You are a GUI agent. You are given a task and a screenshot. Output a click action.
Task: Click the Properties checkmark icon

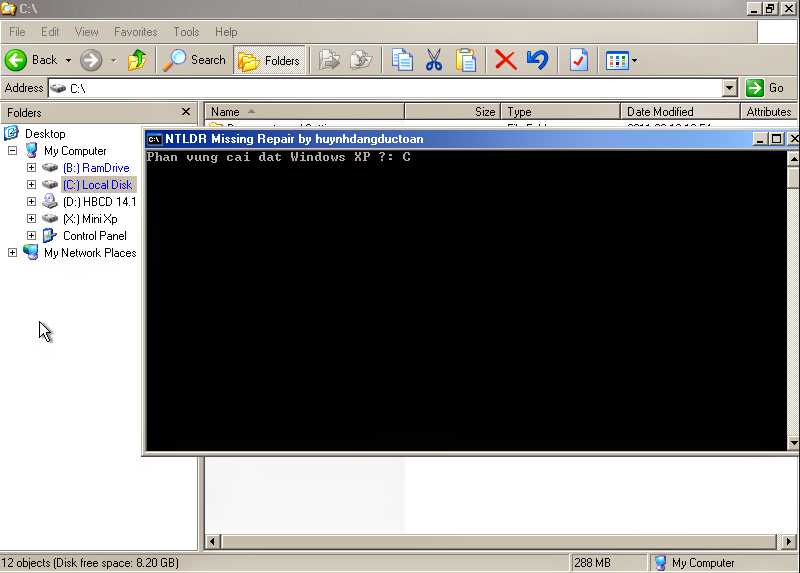click(579, 60)
